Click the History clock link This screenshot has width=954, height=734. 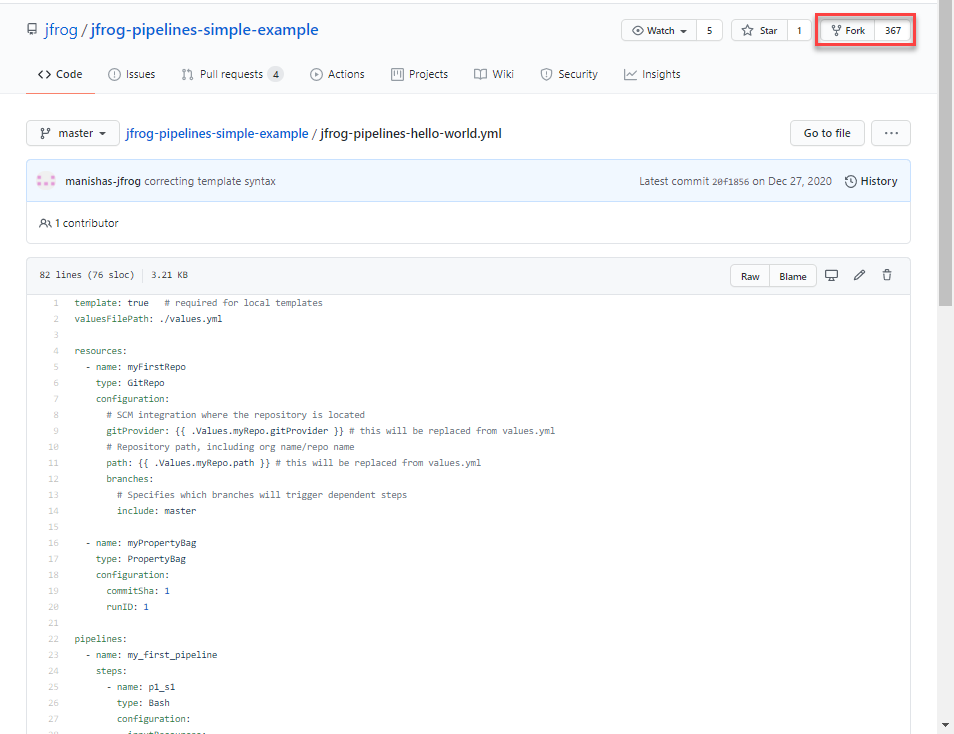(870, 181)
